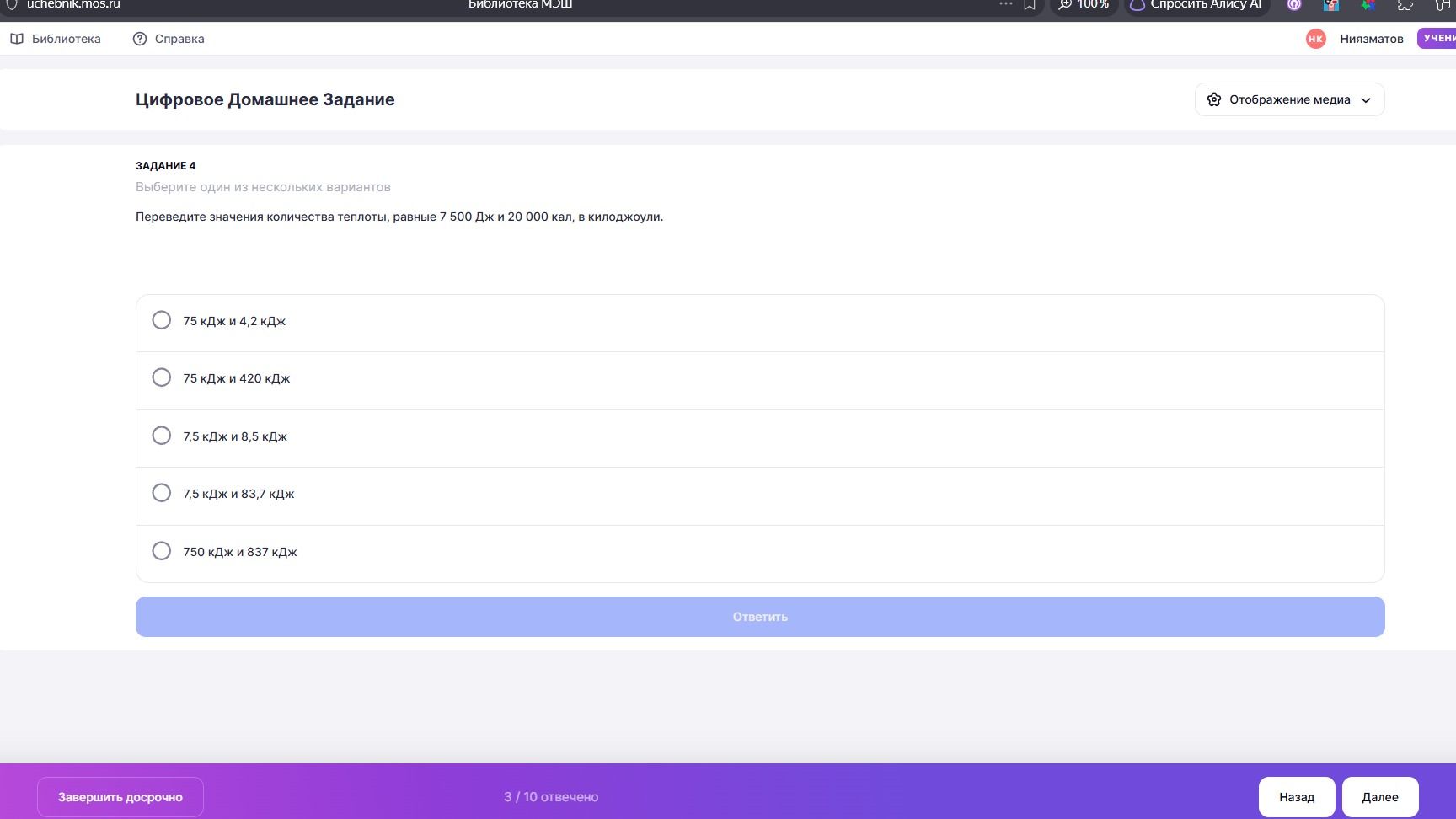Image resolution: width=1456 pixels, height=819 pixels.
Task: Open the Библиотека menu item
Action: (x=56, y=39)
